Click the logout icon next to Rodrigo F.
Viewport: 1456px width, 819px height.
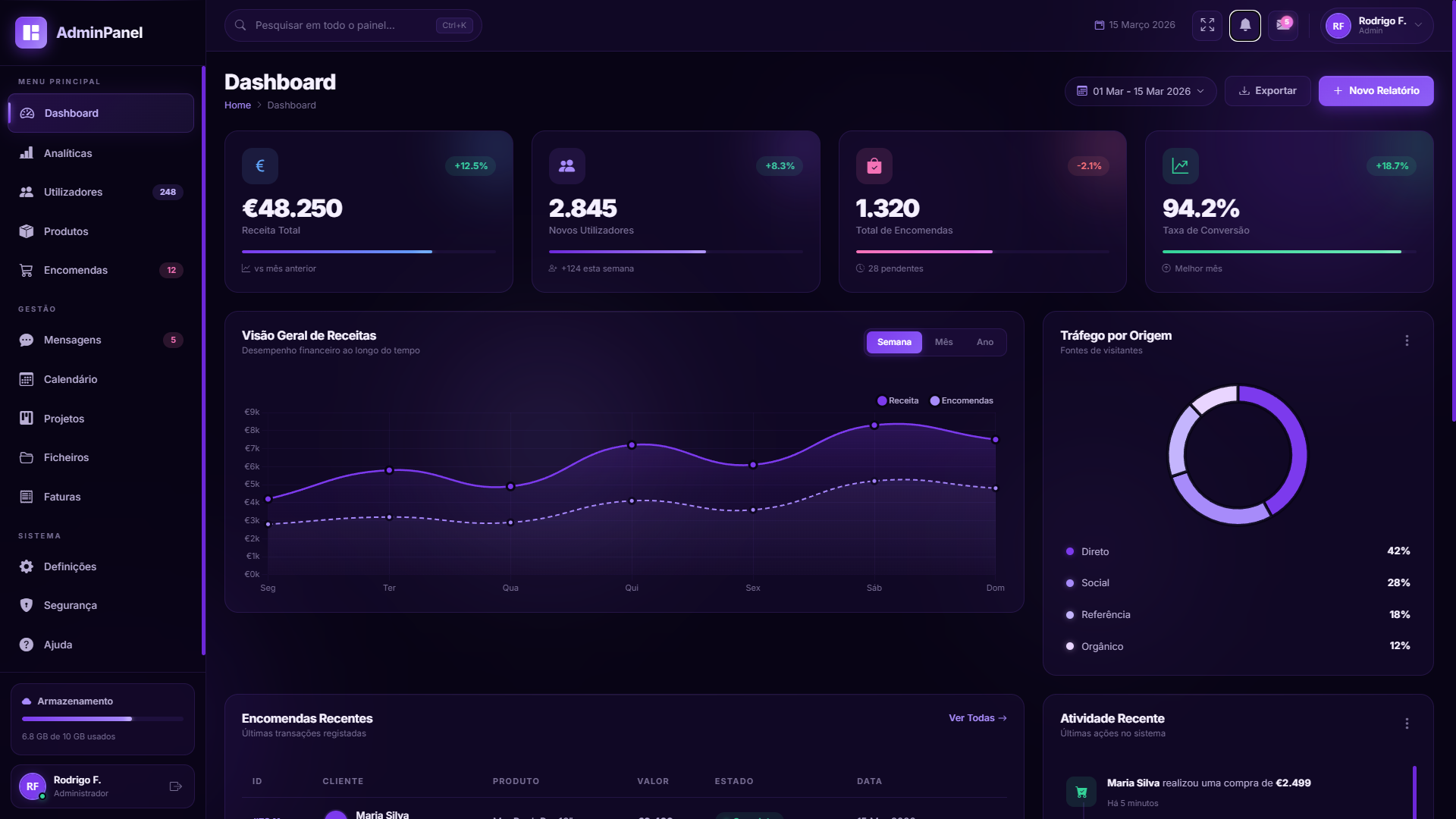[x=176, y=786]
